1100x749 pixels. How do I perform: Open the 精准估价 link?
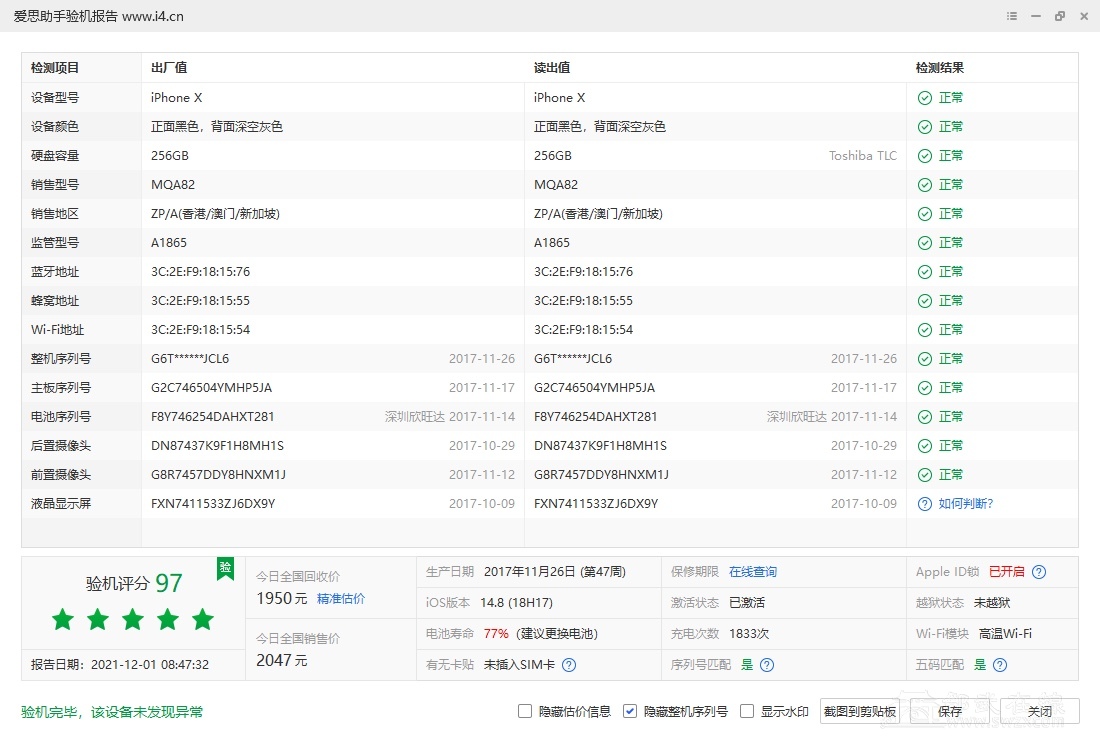coord(341,599)
